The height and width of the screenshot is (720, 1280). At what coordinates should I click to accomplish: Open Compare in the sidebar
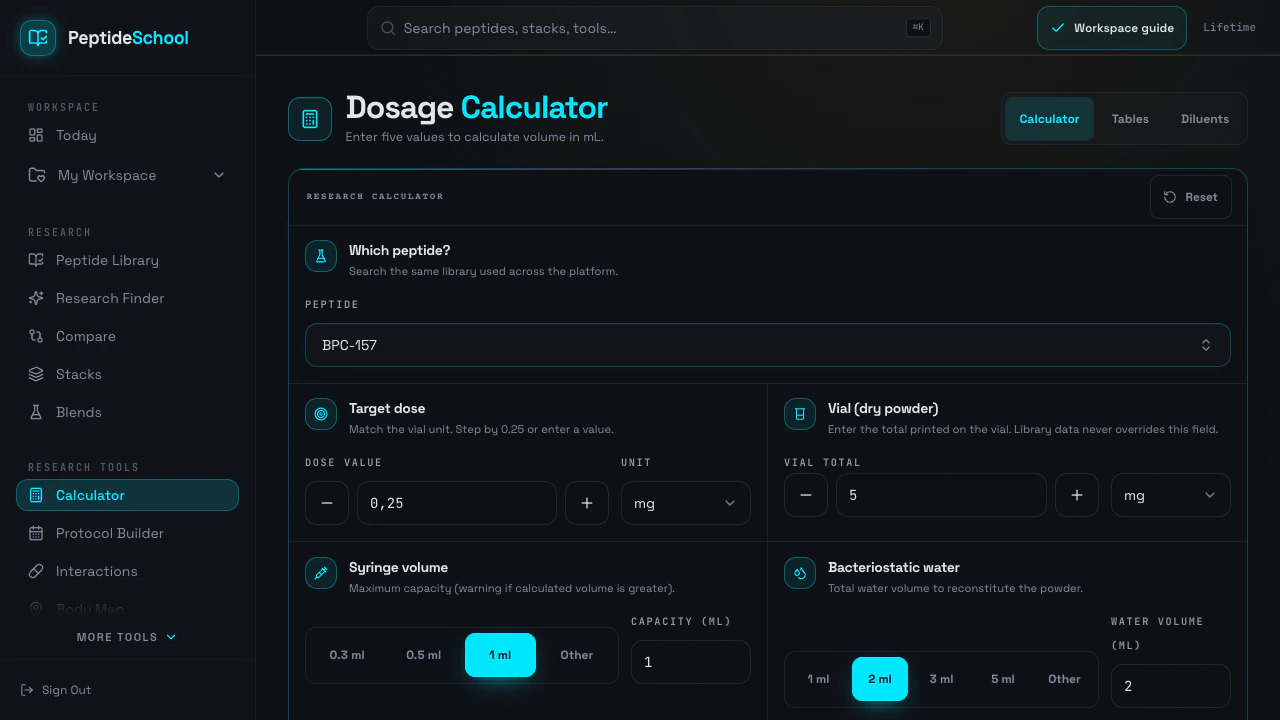click(x=128, y=336)
